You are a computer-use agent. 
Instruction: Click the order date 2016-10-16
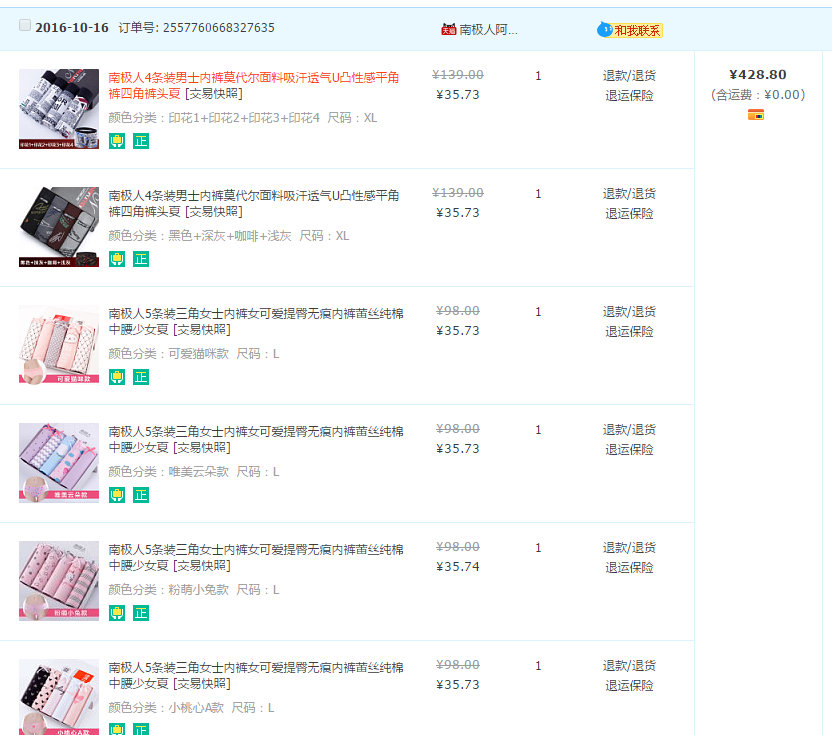tap(72, 28)
